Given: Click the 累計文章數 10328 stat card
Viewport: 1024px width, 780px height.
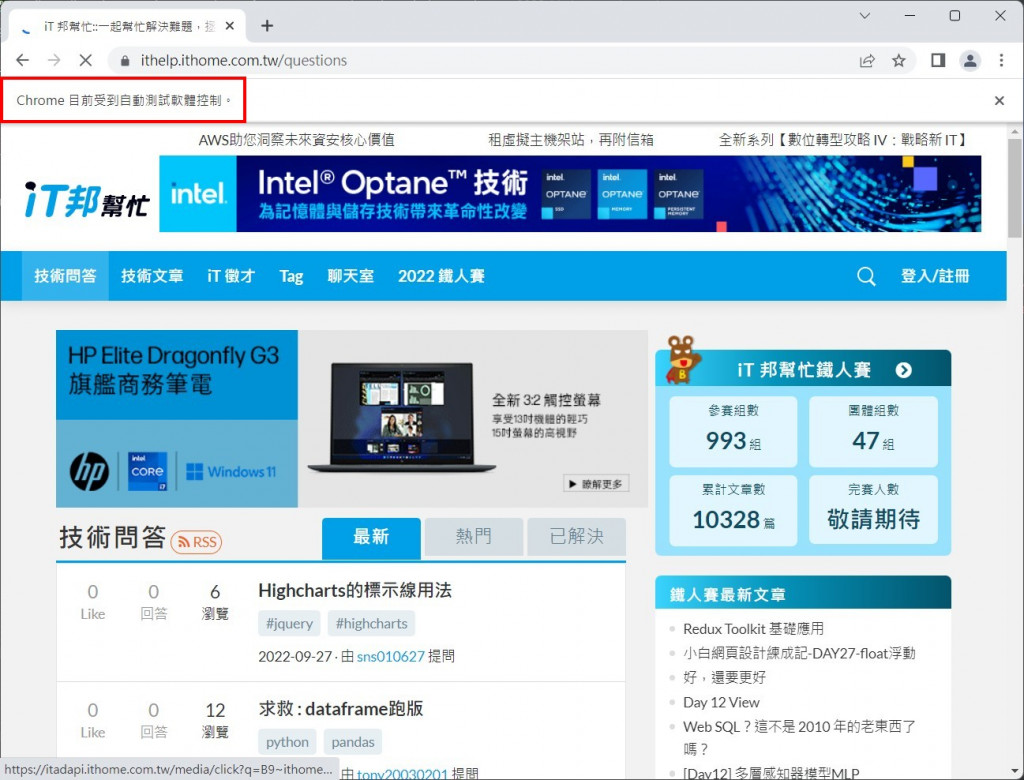Looking at the screenshot, I should point(733,510).
